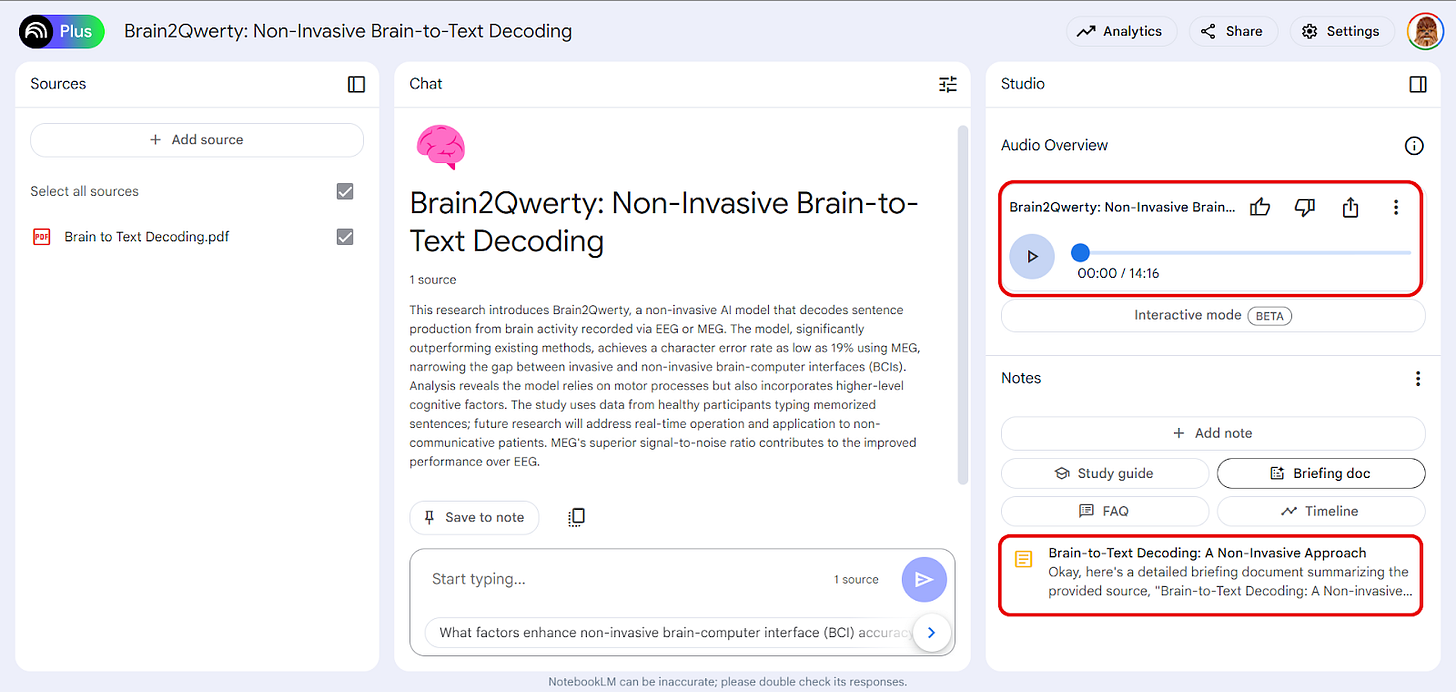This screenshot has height=692, width=1456.
Task: Show next suggested question arrow
Action: point(932,632)
